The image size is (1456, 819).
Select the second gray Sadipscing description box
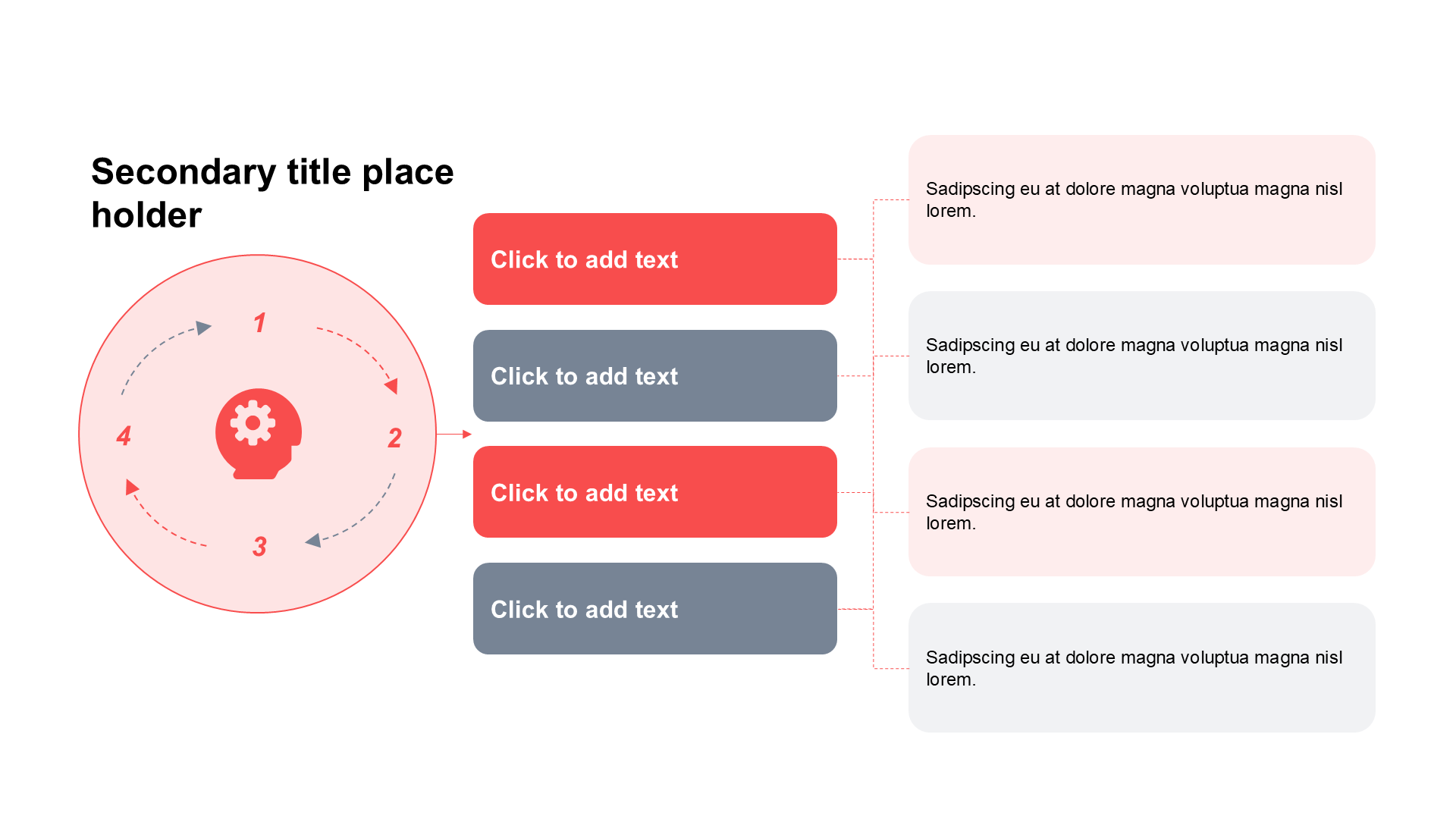click(1142, 356)
